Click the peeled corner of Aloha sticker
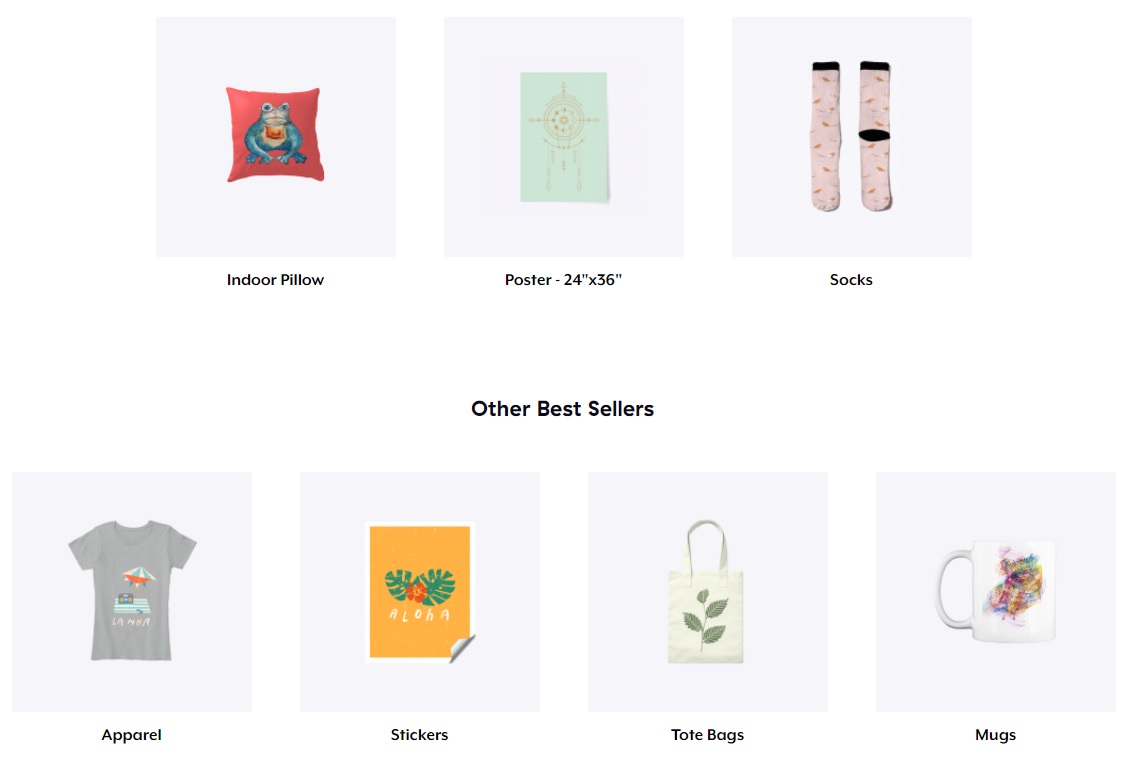1133x763 pixels. (x=462, y=648)
